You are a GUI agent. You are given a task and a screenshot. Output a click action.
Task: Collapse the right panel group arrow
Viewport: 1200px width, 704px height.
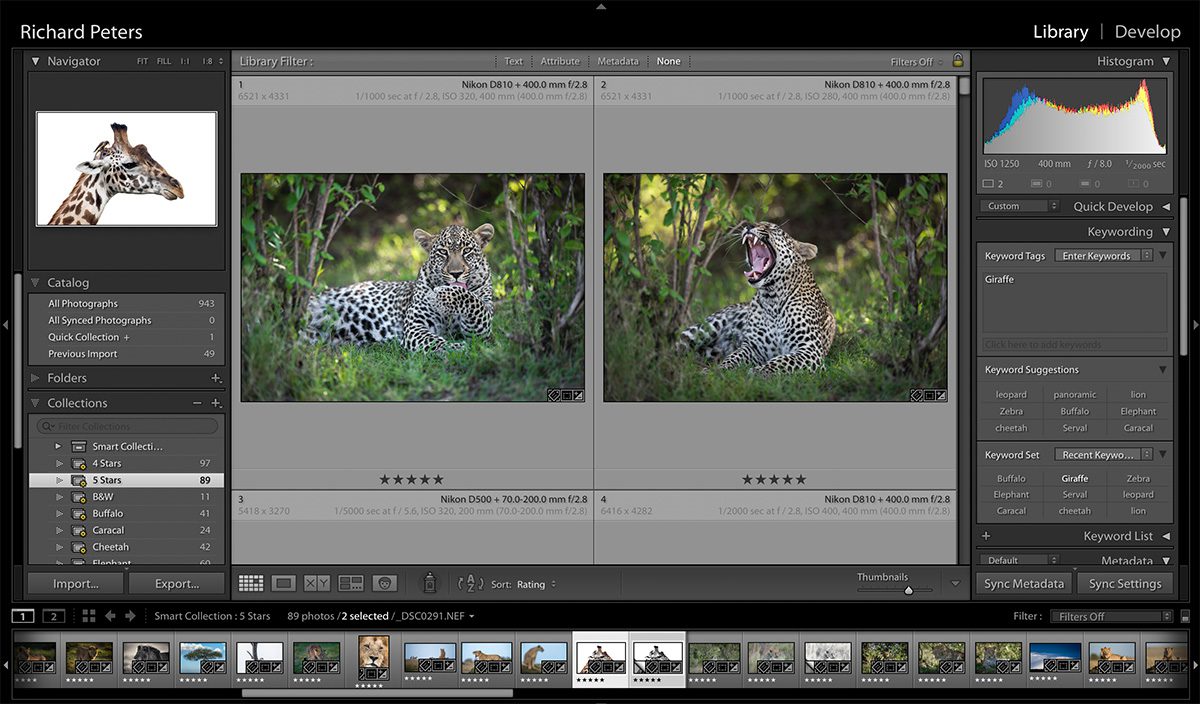1194,324
